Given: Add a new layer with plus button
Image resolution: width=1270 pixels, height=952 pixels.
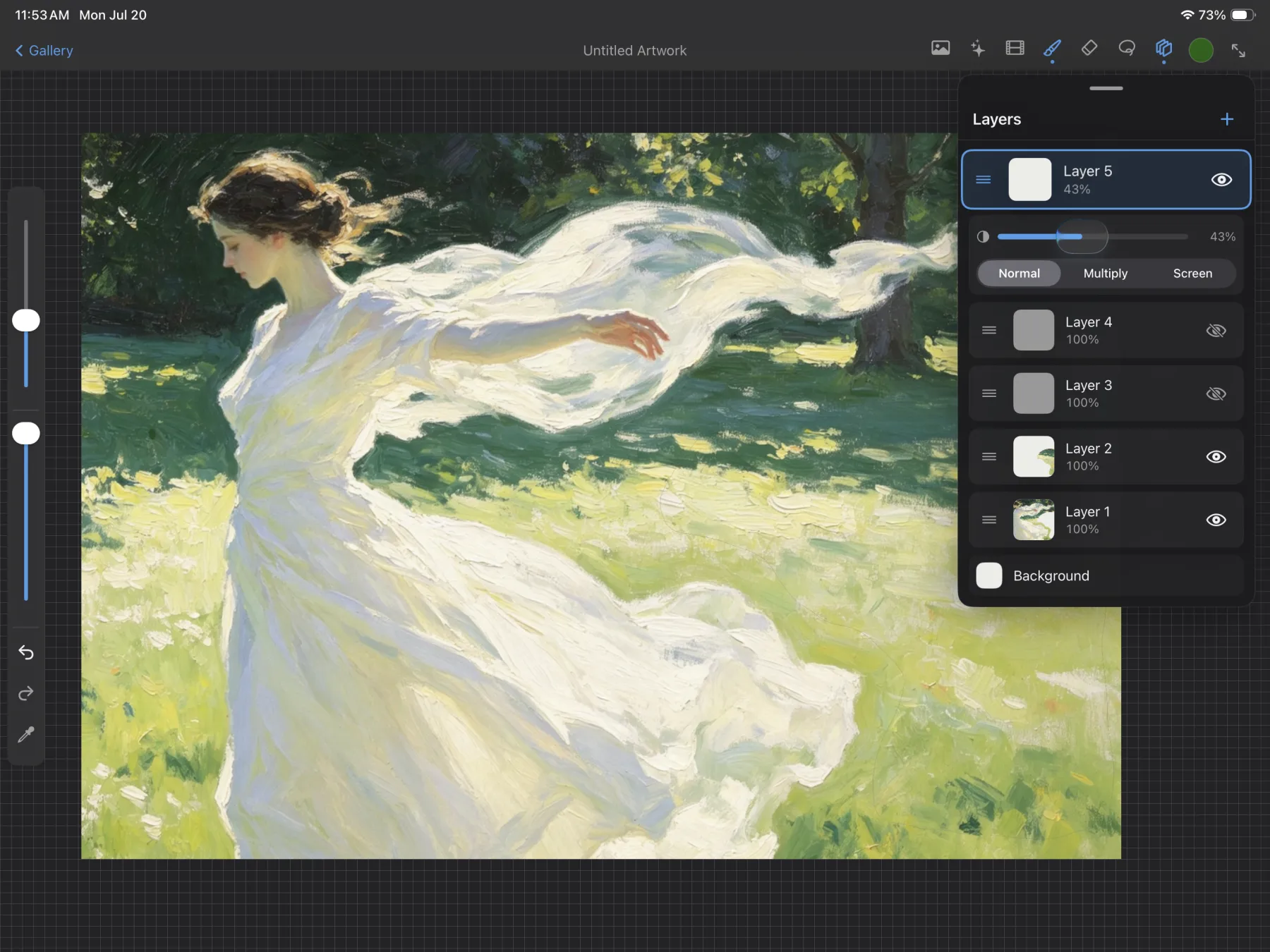Looking at the screenshot, I should pyautogui.click(x=1227, y=119).
